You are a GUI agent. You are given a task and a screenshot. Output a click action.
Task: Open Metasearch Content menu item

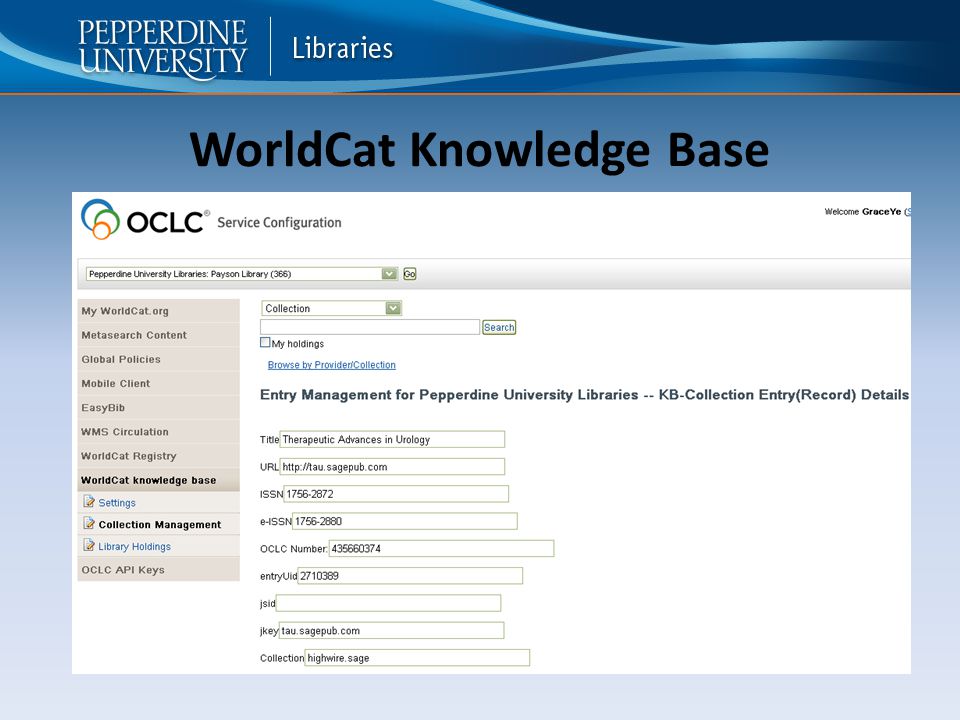tap(159, 335)
